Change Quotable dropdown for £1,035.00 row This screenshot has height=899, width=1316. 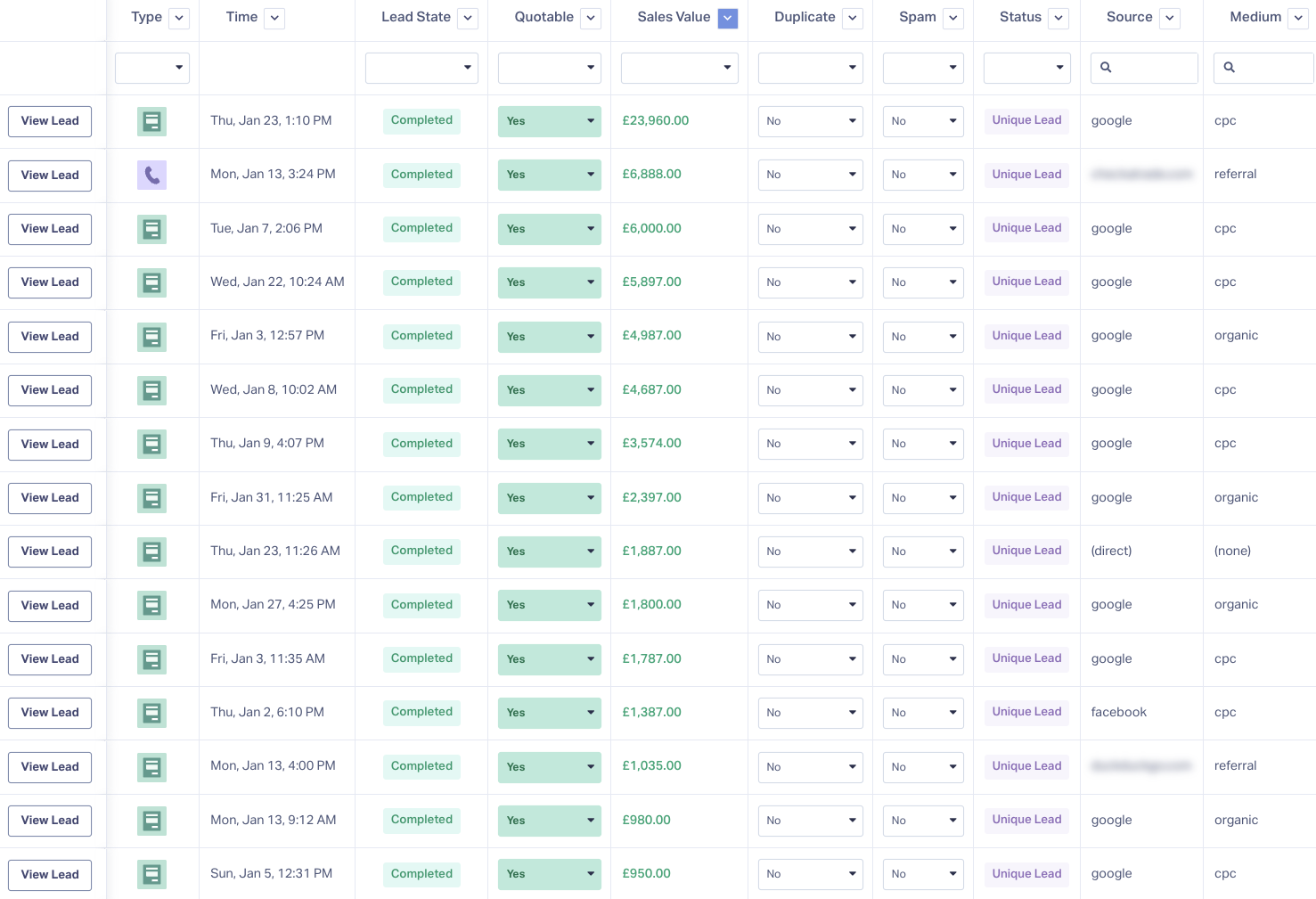point(550,767)
